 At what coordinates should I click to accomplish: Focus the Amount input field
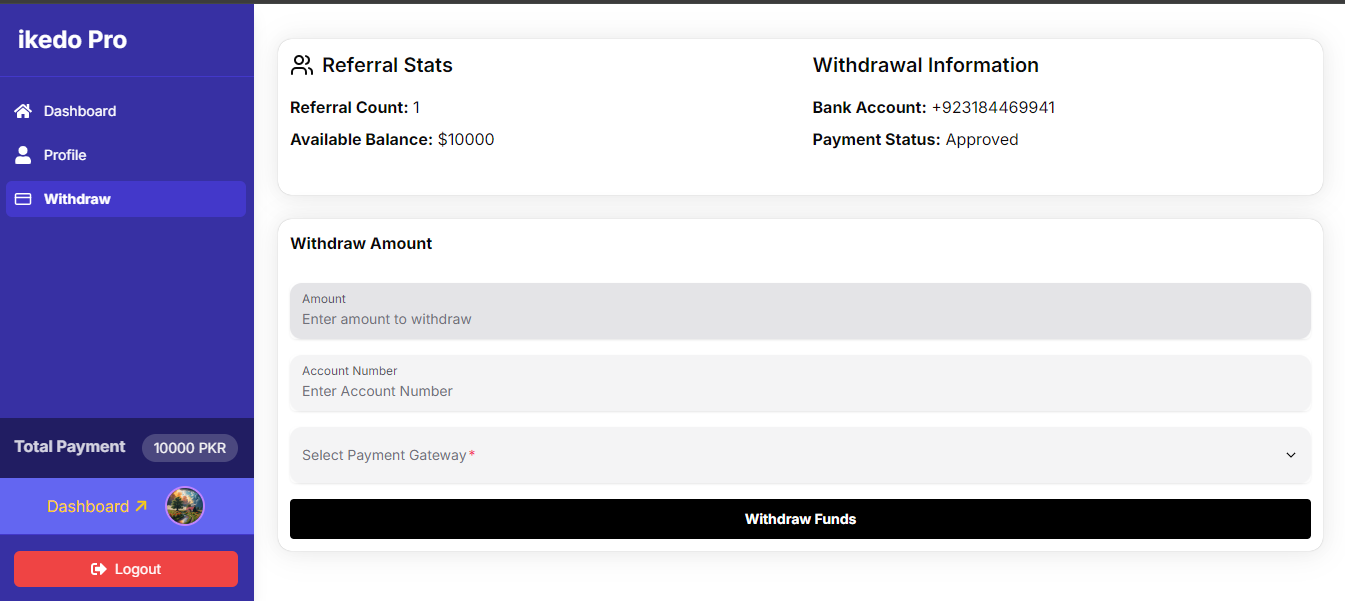click(800, 319)
